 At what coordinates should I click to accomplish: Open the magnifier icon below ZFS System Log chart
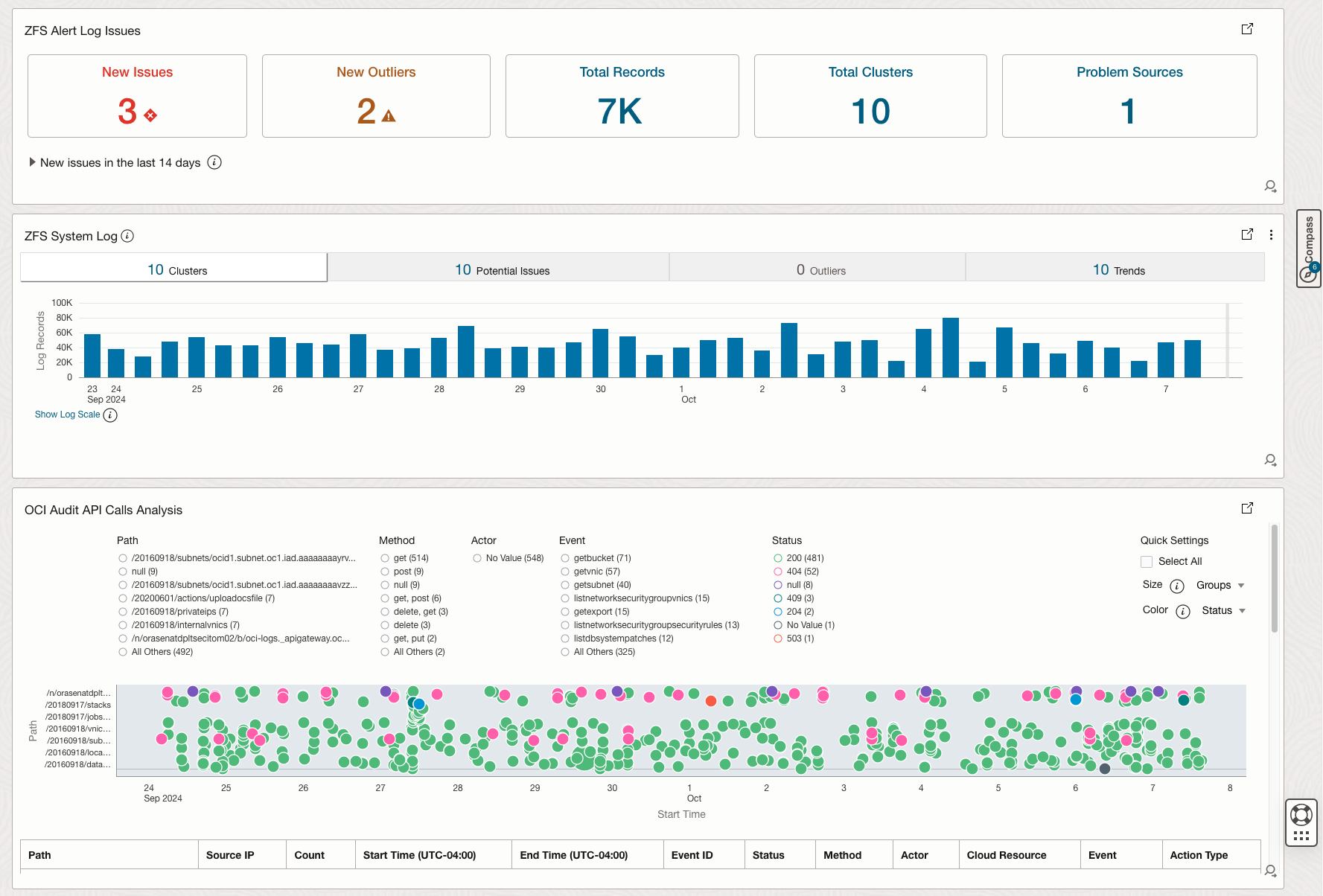point(1270,460)
